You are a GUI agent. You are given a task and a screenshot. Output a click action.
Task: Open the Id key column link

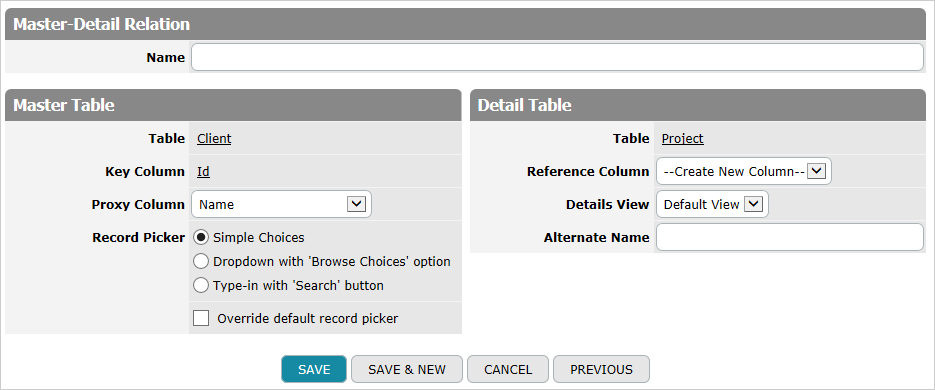(203, 172)
